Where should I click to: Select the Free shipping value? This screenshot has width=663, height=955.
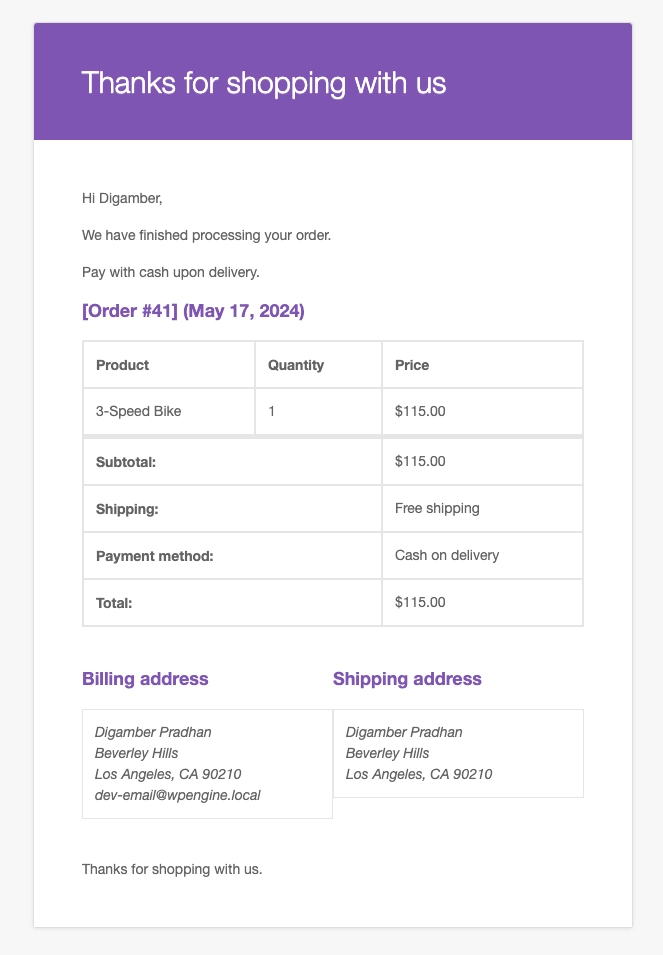[x=437, y=508]
